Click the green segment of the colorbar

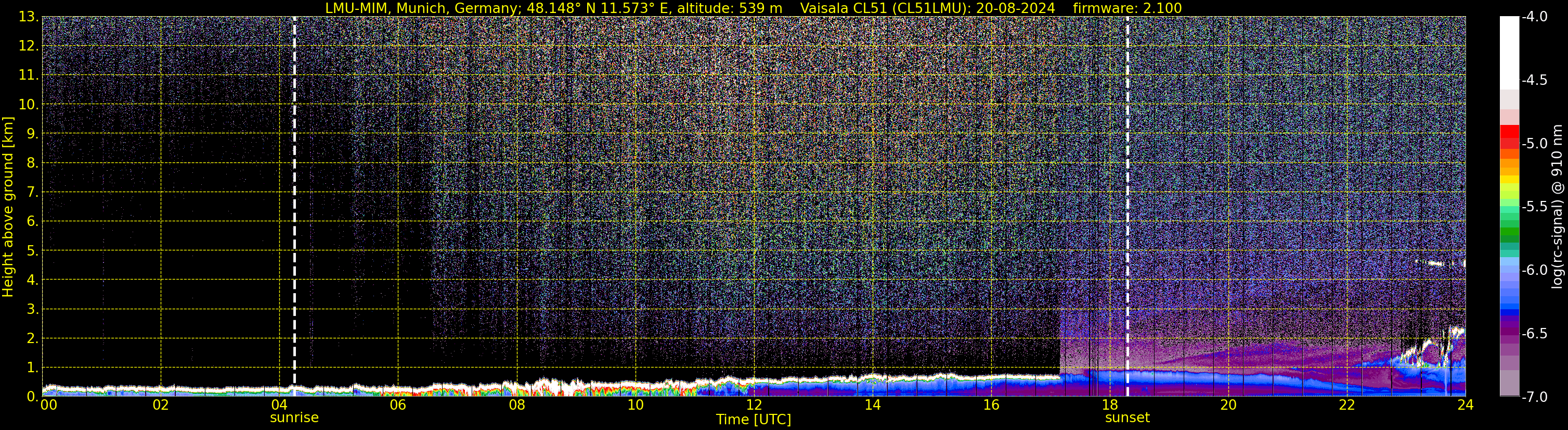[x=1509, y=232]
